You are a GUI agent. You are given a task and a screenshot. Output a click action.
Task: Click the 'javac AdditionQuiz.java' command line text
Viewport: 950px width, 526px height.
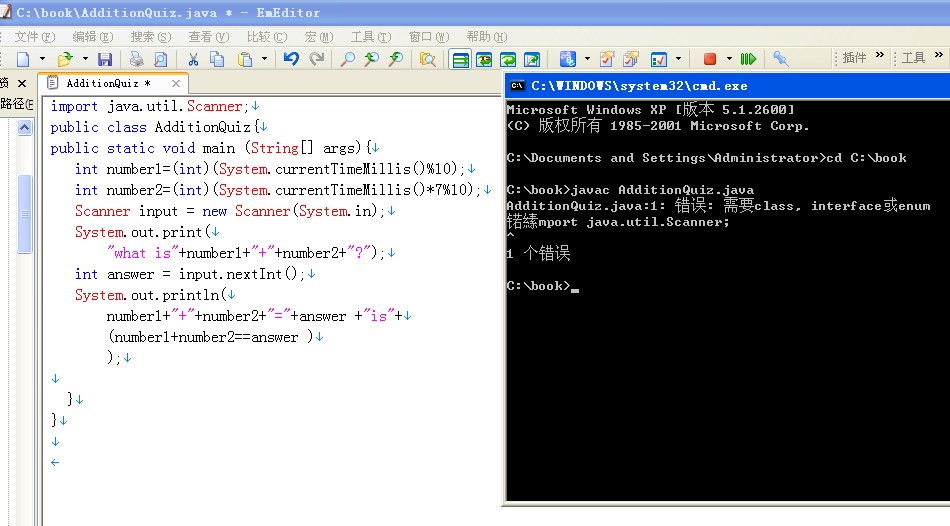[x=662, y=190]
